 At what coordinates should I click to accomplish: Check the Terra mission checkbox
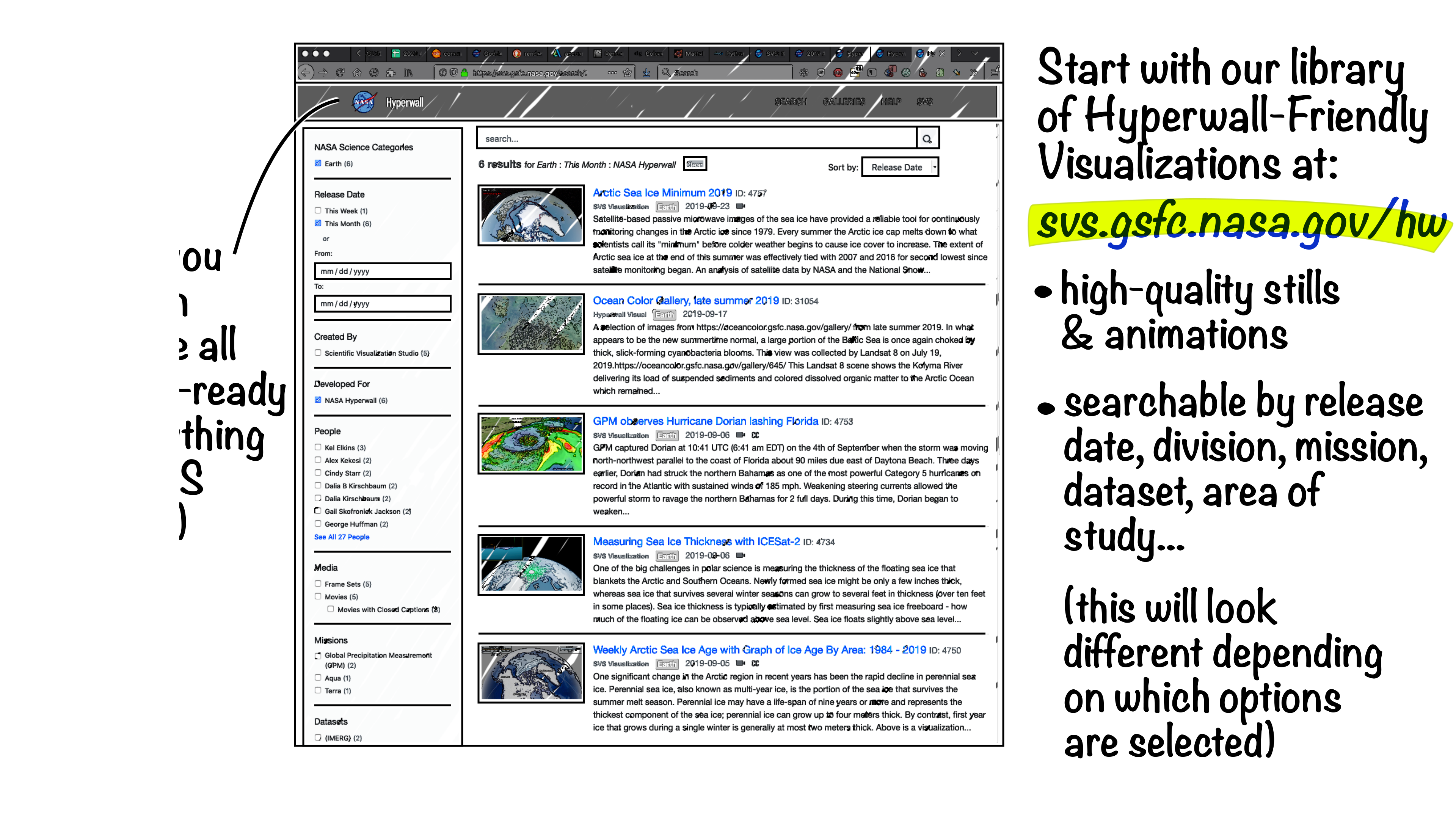pyautogui.click(x=318, y=690)
